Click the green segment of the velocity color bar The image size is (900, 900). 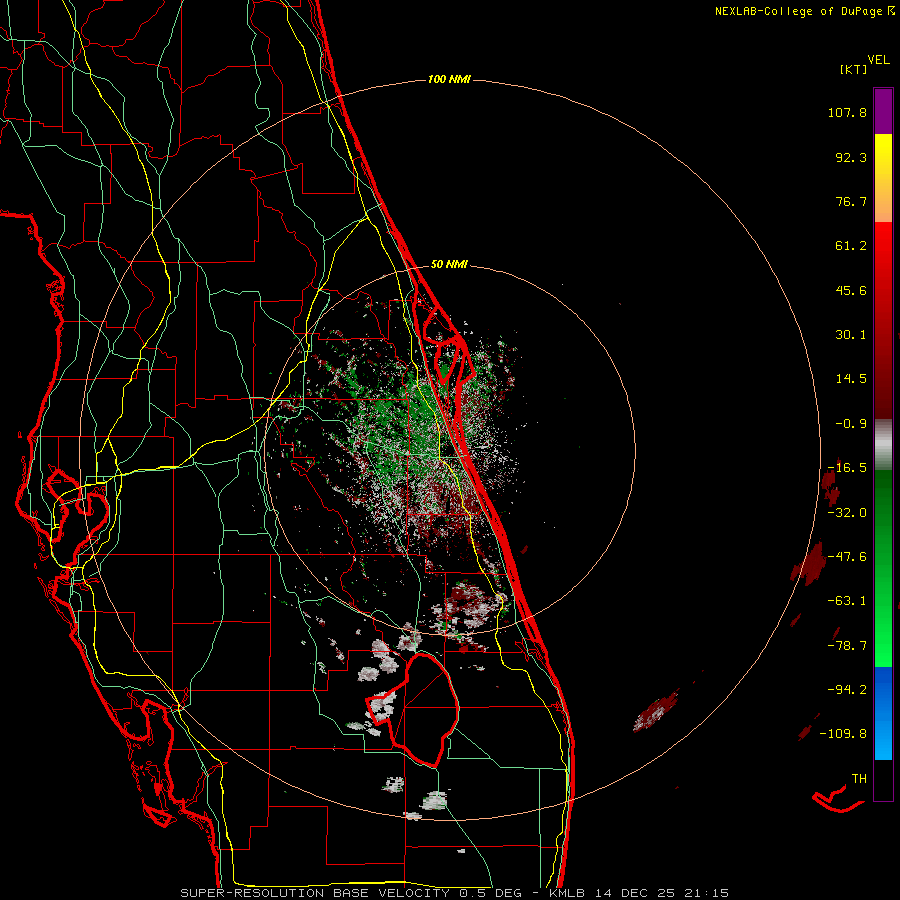click(883, 568)
